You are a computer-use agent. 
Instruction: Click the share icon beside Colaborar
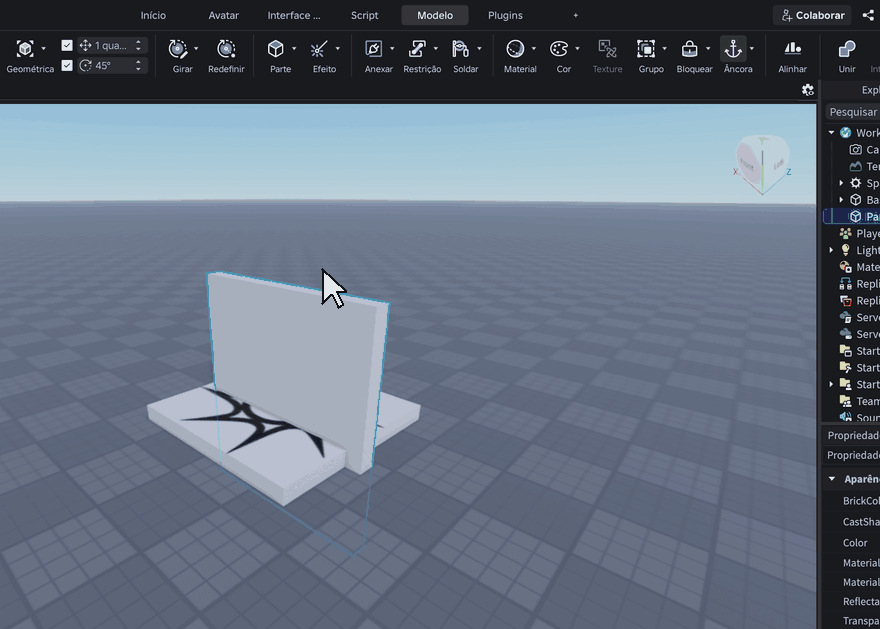pos(868,15)
